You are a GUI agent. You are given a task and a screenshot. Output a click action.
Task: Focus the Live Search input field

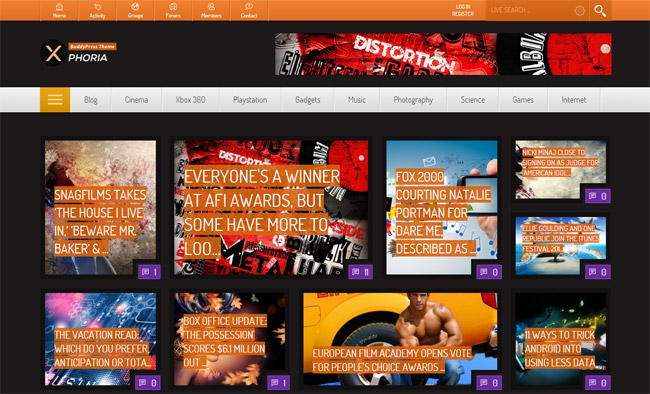[530, 10]
